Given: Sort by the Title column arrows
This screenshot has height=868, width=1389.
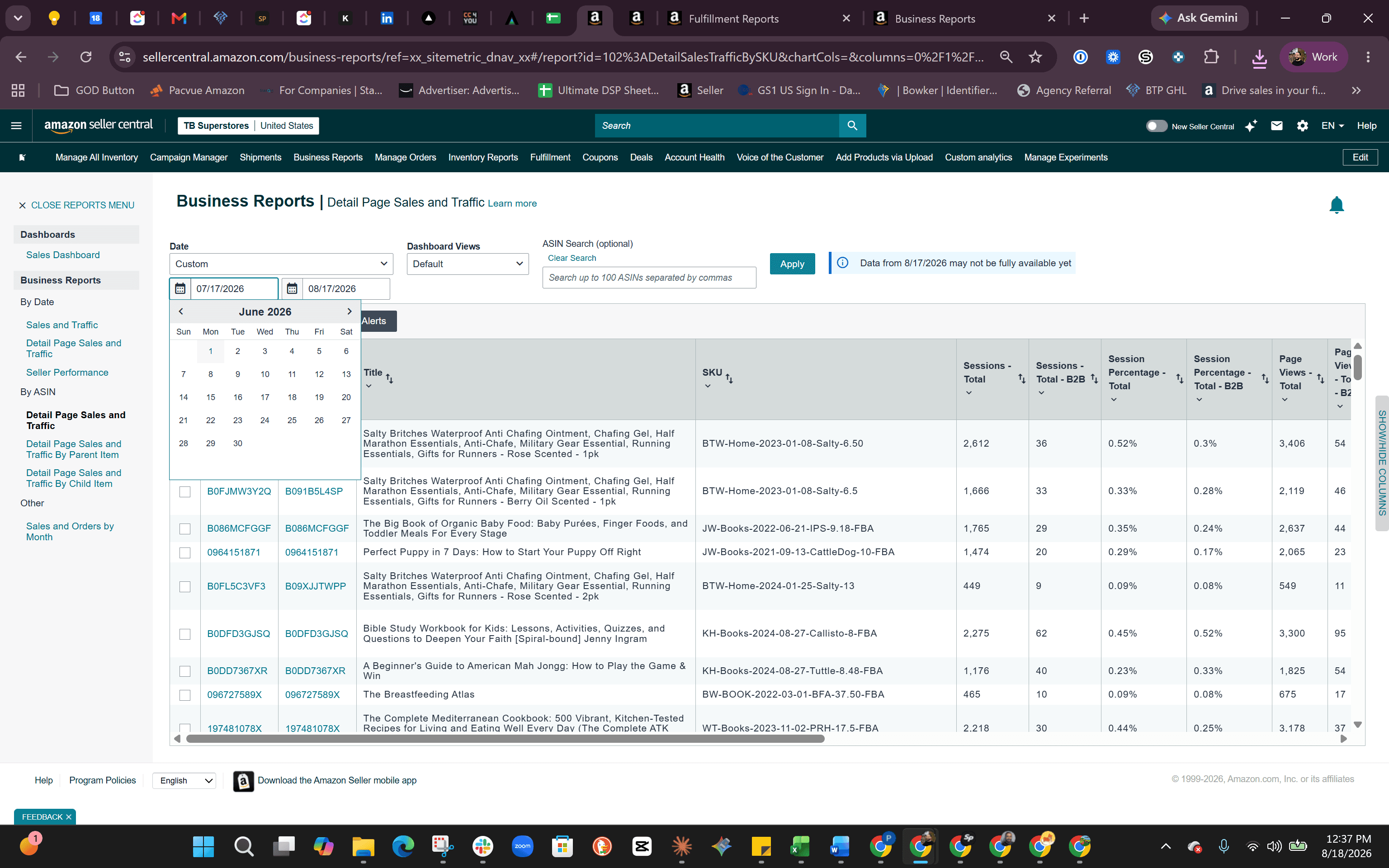Looking at the screenshot, I should pos(390,379).
